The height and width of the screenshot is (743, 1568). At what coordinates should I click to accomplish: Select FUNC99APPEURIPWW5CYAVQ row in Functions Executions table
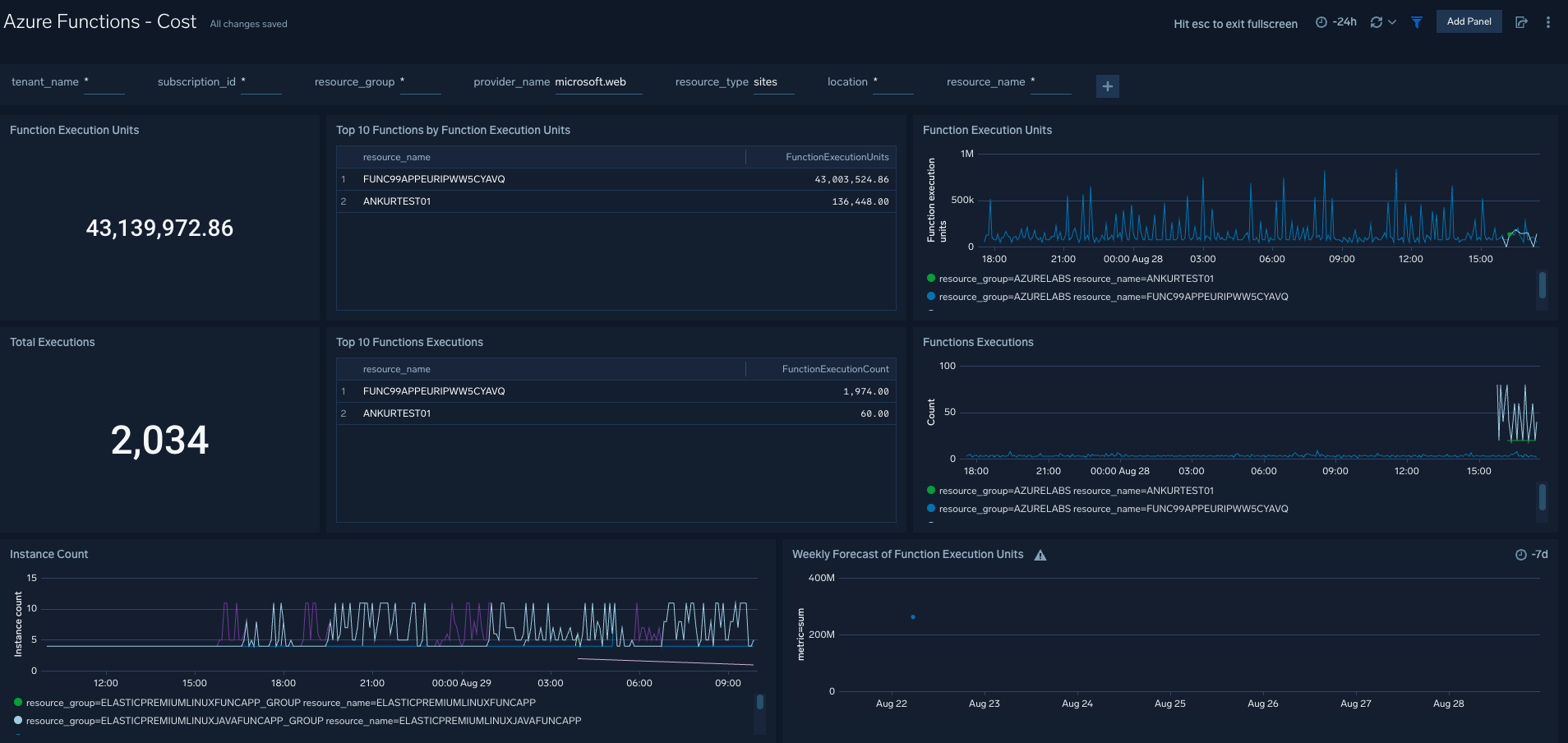616,391
